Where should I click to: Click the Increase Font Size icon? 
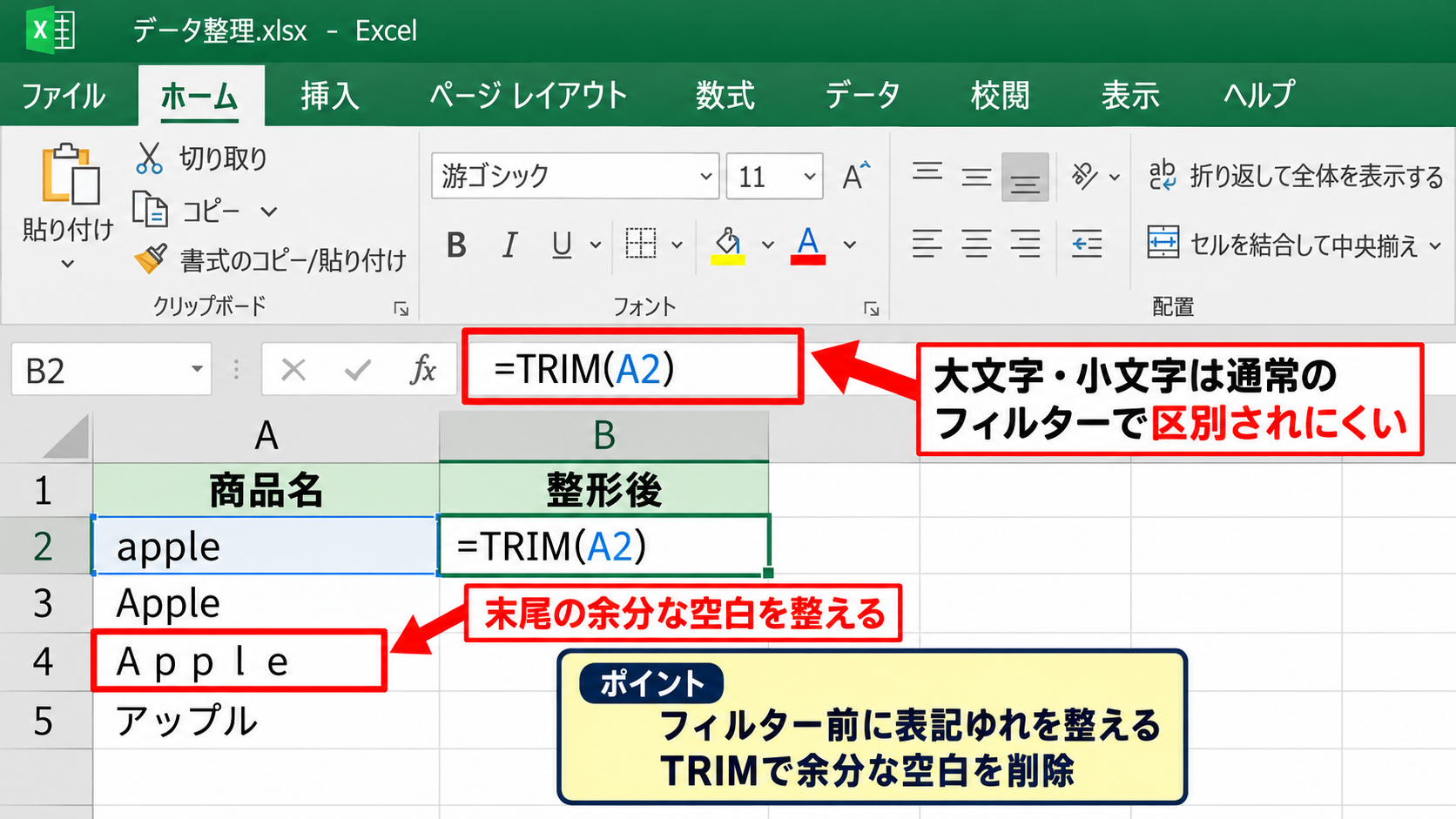click(856, 176)
